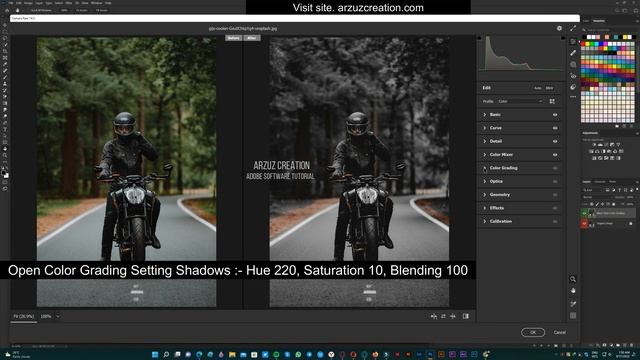The width and height of the screenshot is (640, 360).
Task: Select Photoshop's Zoom tool in left toolbar
Action: (x=5, y=156)
